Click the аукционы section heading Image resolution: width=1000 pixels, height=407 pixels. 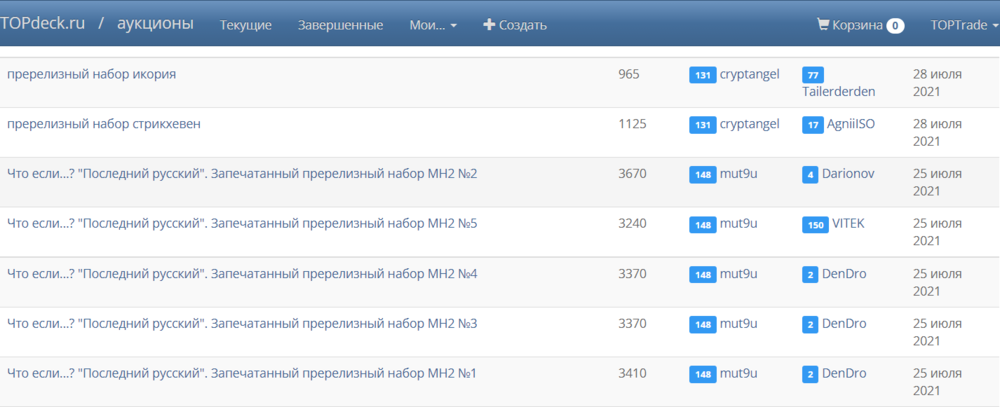(x=156, y=24)
